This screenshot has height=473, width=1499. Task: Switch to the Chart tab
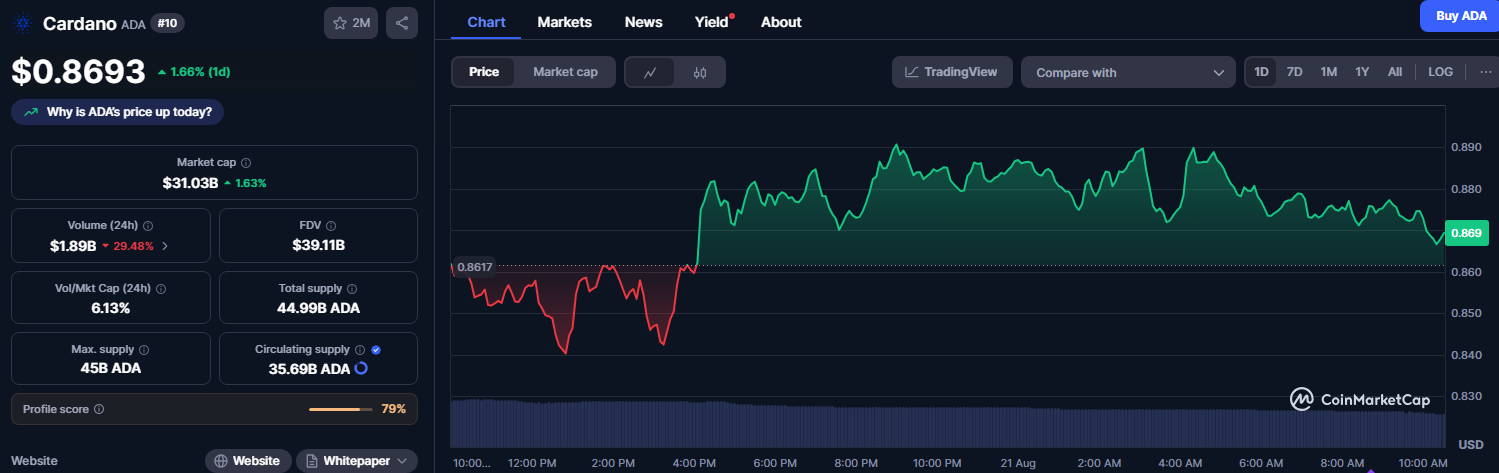click(x=486, y=22)
